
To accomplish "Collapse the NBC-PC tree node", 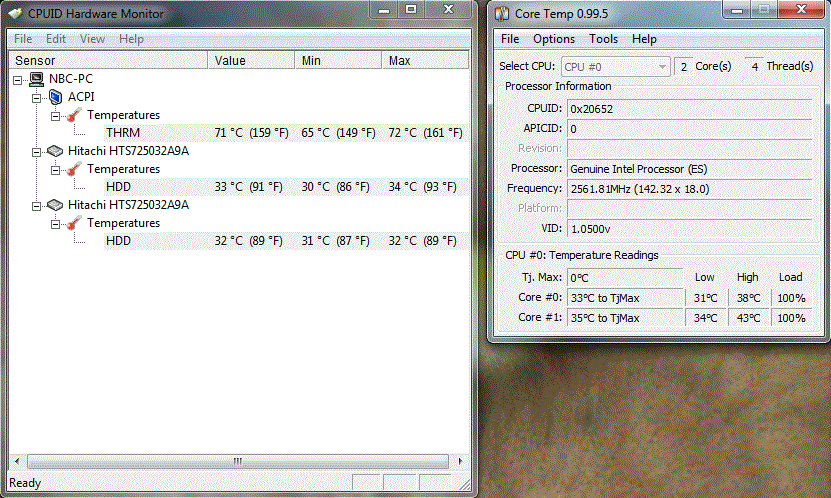I will click(x=17, y=80).
